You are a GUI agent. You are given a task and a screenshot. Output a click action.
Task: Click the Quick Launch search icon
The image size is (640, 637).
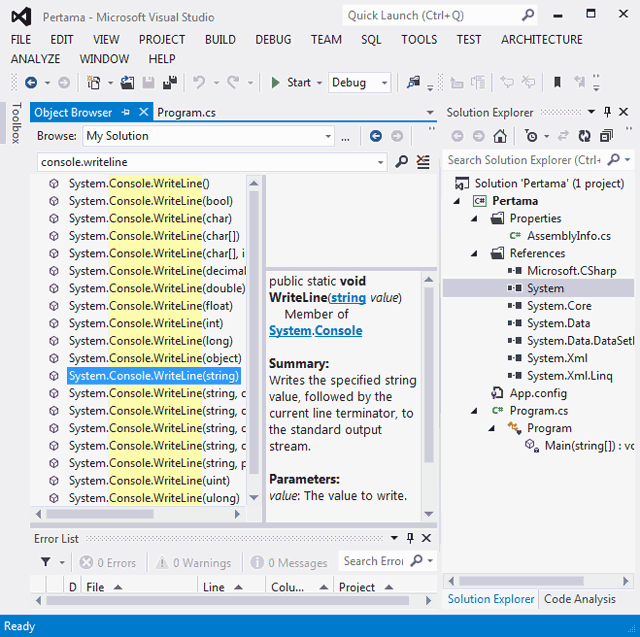coord(528,15)
